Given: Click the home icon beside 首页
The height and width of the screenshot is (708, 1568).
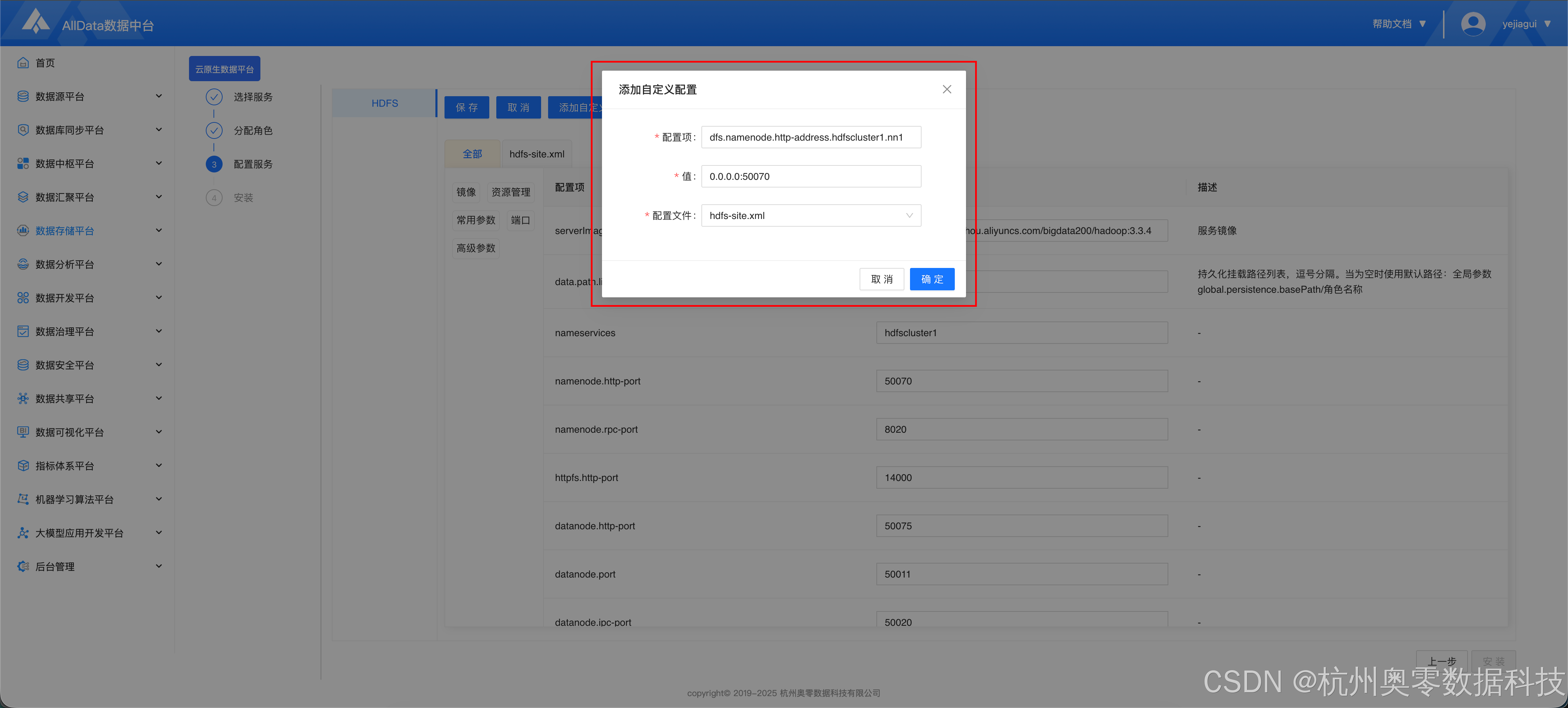Looking at the screenshot, I should point(23,63).
